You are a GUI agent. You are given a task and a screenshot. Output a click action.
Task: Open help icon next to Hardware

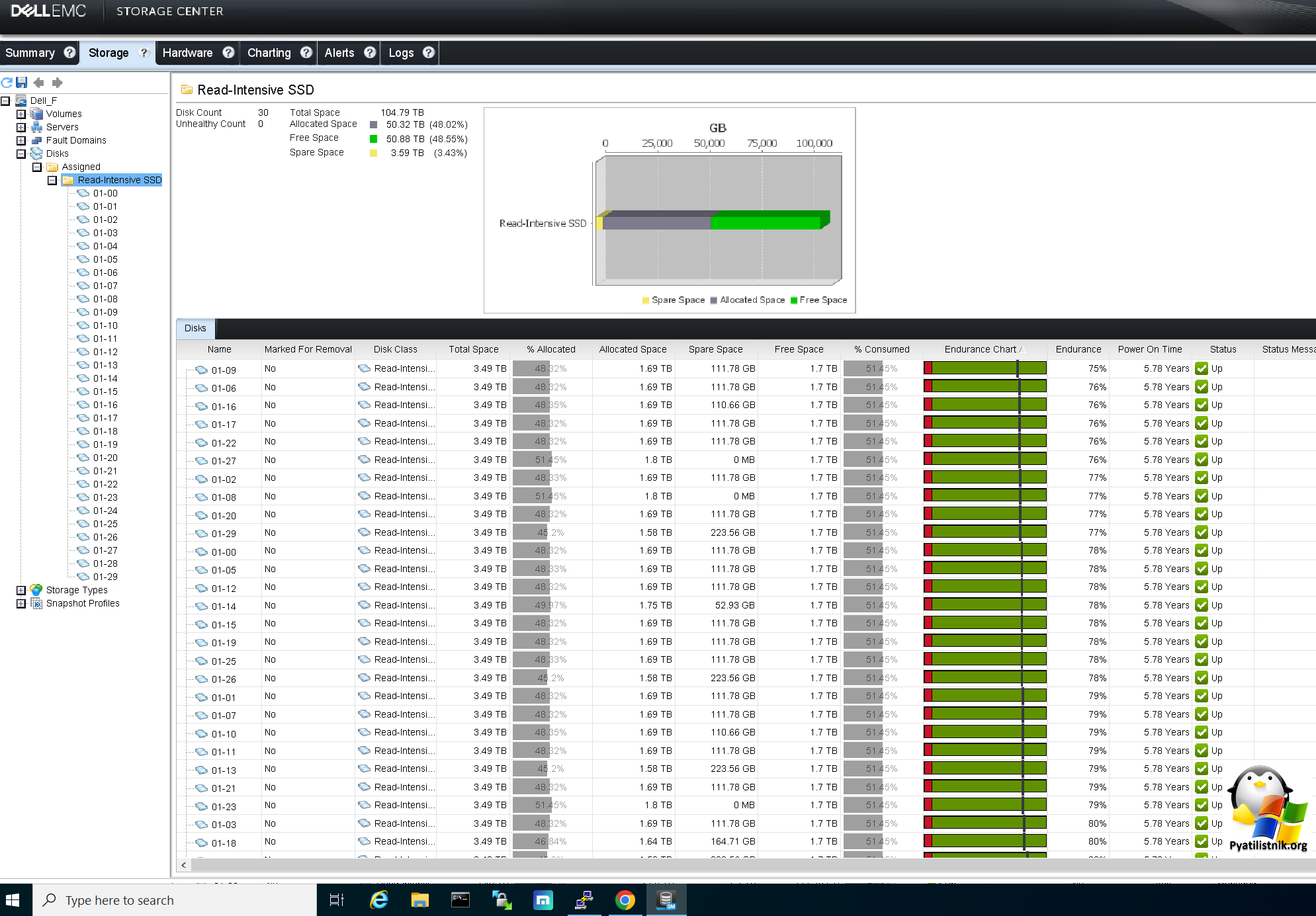tap(228, 52)
